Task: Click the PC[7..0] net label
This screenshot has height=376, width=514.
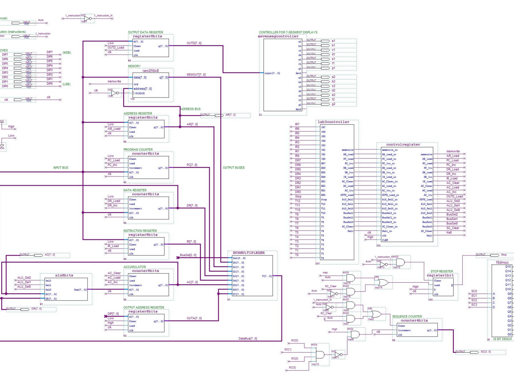Action: (x=192, y=165)
